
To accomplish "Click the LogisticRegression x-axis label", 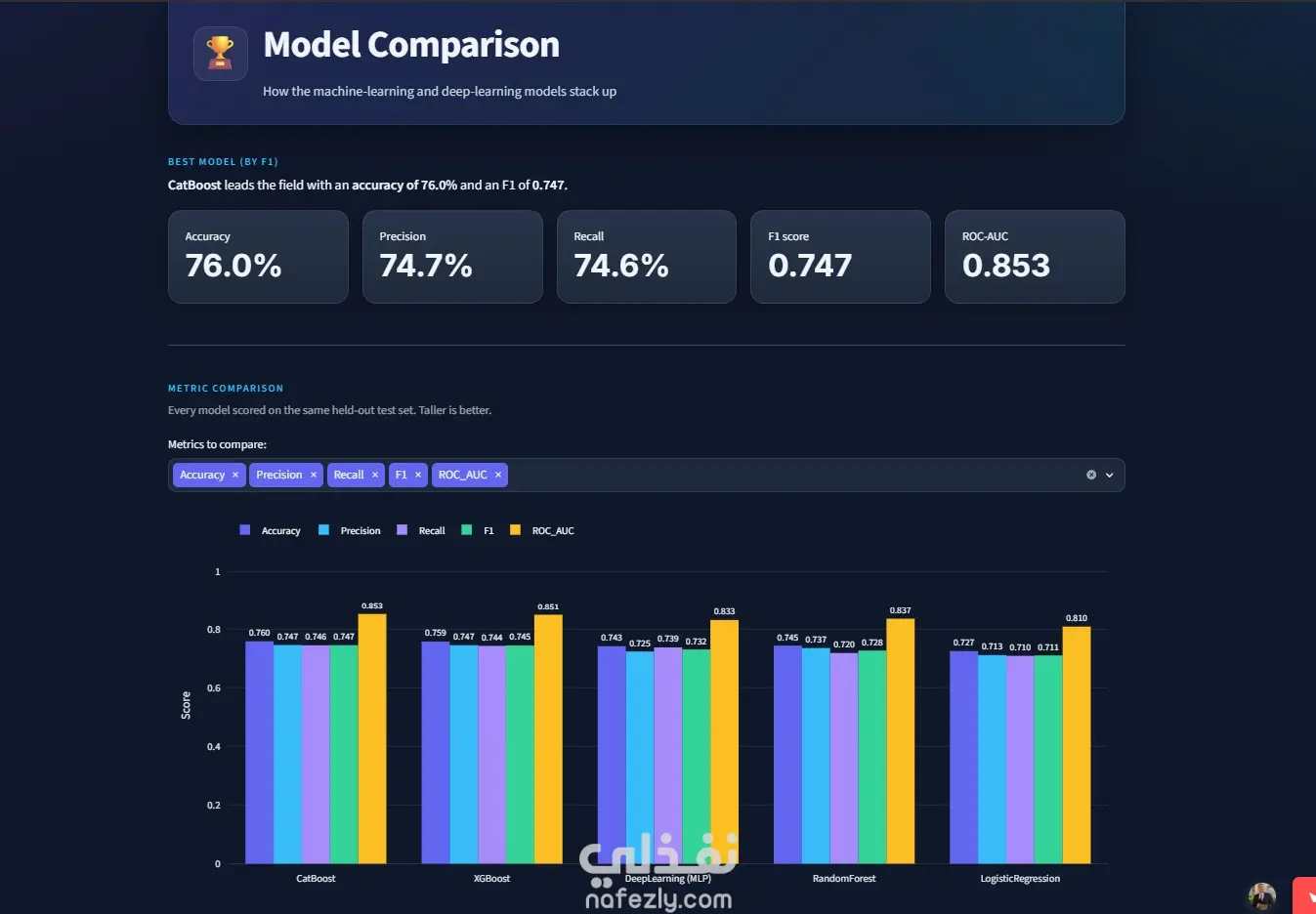I will tap(1020, 879).
